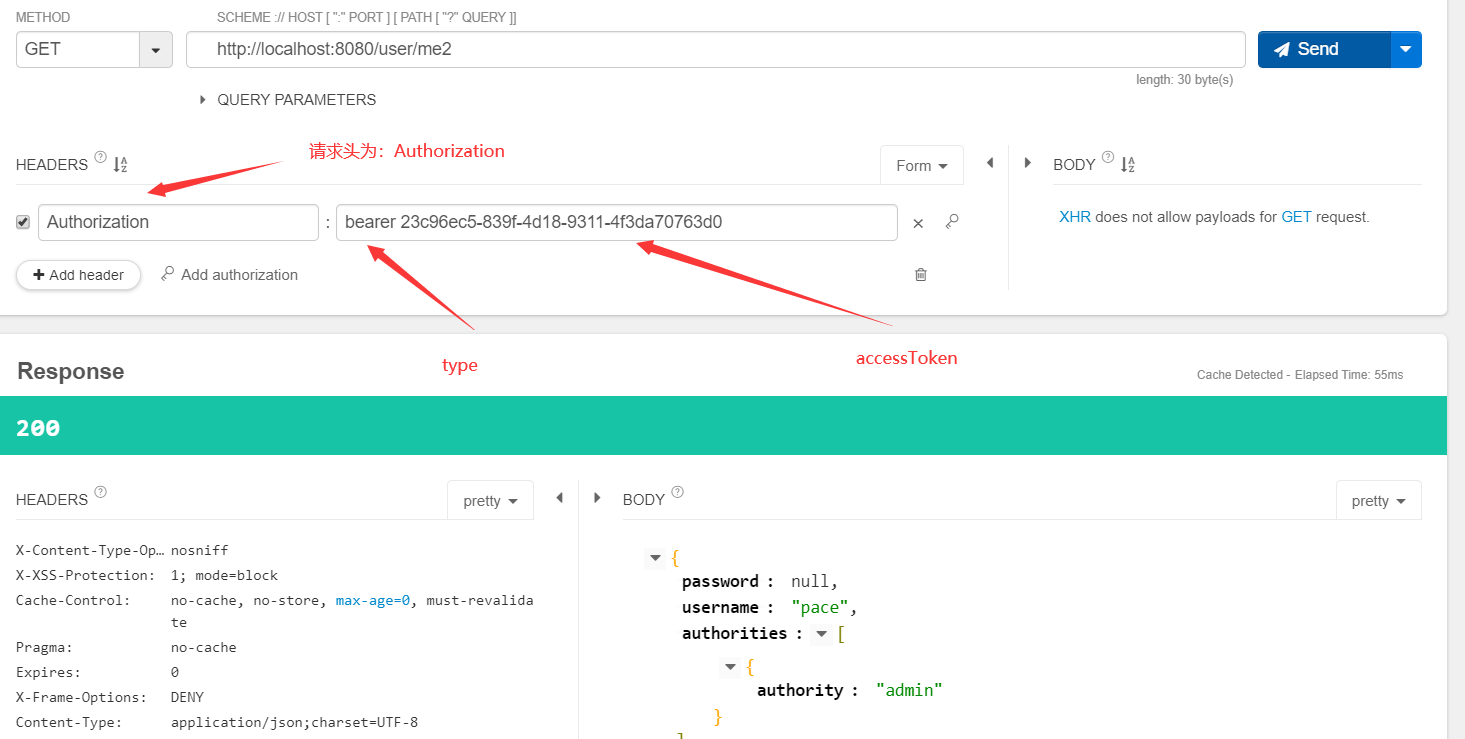Click the nosniff header value
This screenshot has height=739, width=1465.
click(x=200, y=551)
